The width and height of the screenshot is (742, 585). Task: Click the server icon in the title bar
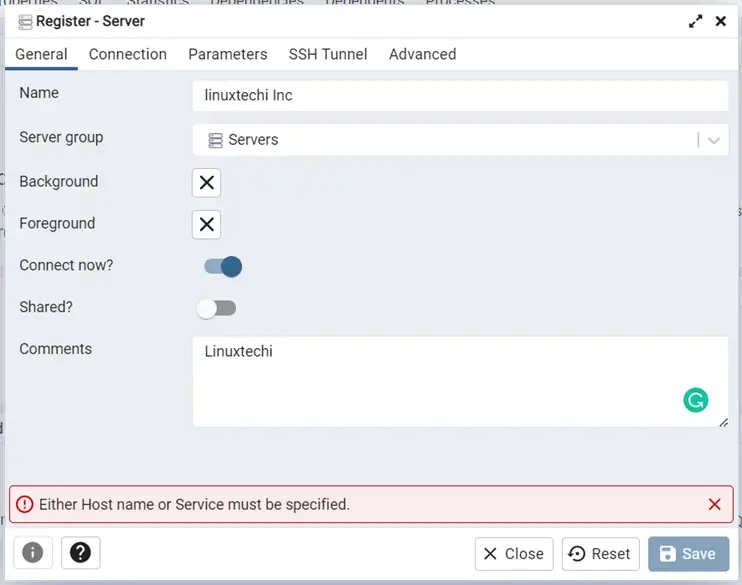[x=25, y=21]
